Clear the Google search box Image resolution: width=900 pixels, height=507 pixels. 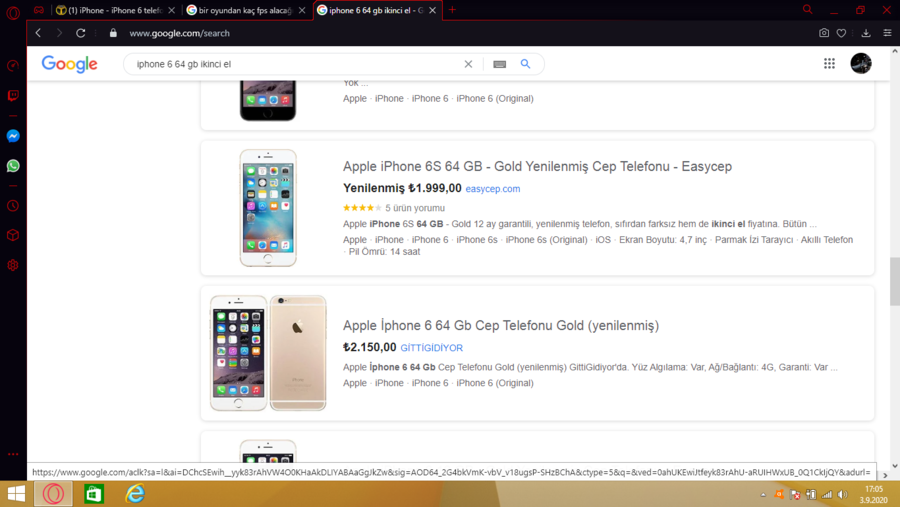pyautogui.click(x=468, y=64)
